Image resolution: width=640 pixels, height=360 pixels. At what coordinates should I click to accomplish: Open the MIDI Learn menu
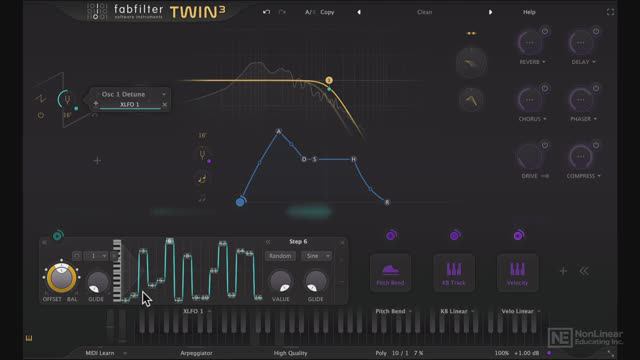tap(105, 353)
